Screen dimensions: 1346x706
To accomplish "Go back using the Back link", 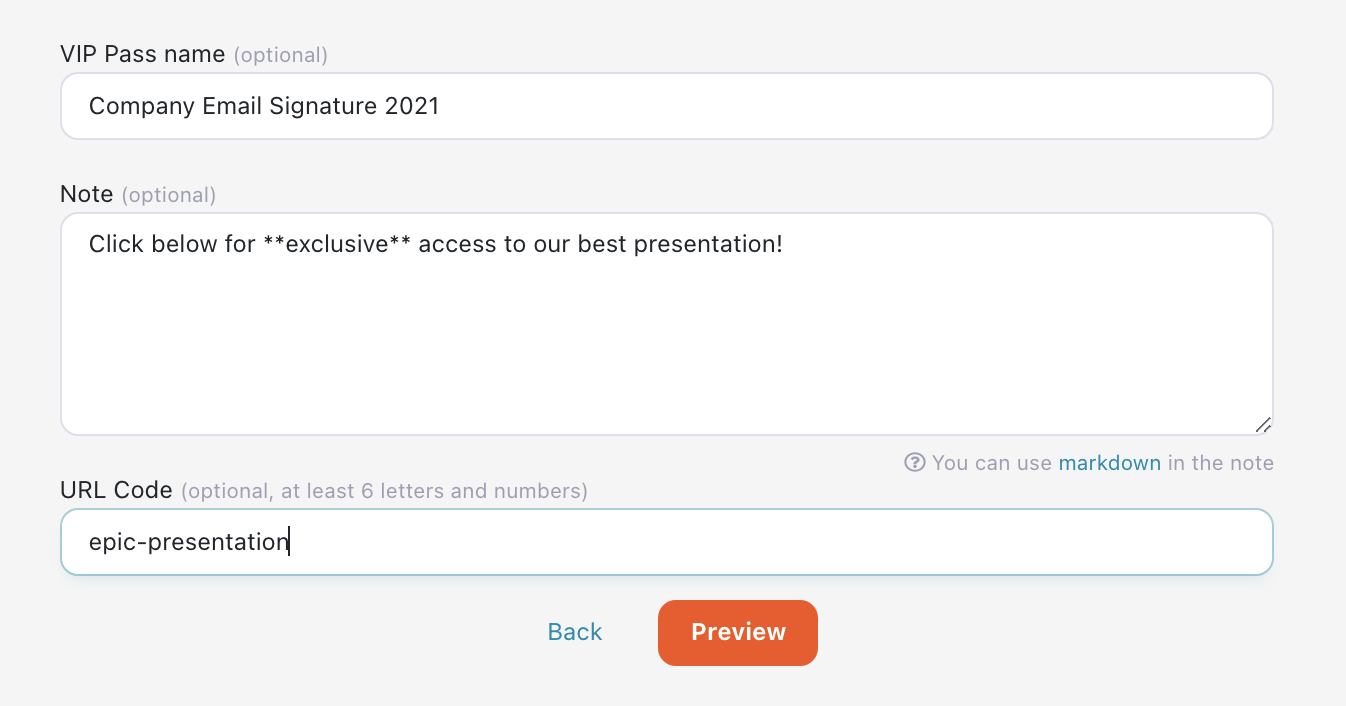I will pos(575,632).
